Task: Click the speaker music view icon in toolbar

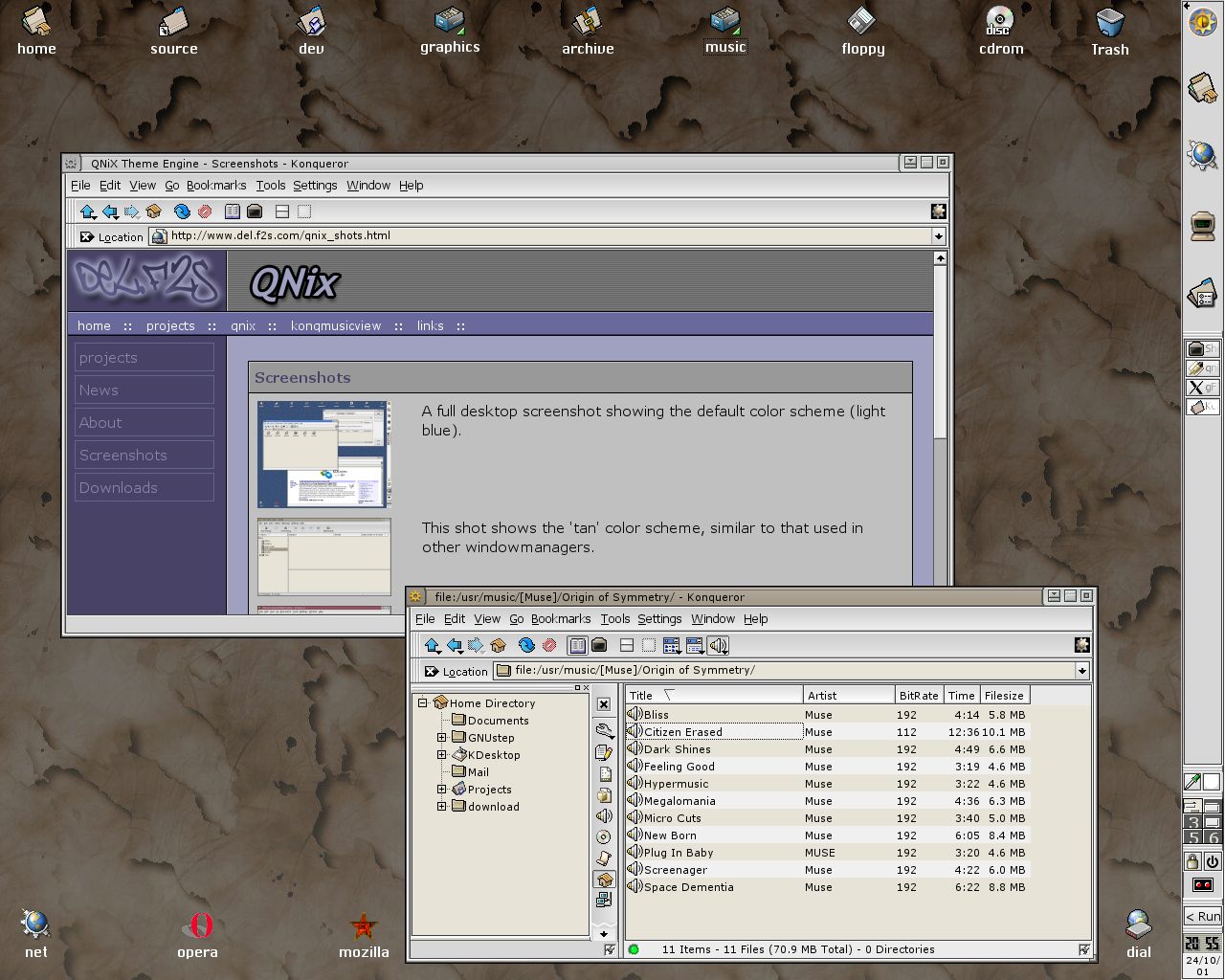Action: [x=719, y=645]
